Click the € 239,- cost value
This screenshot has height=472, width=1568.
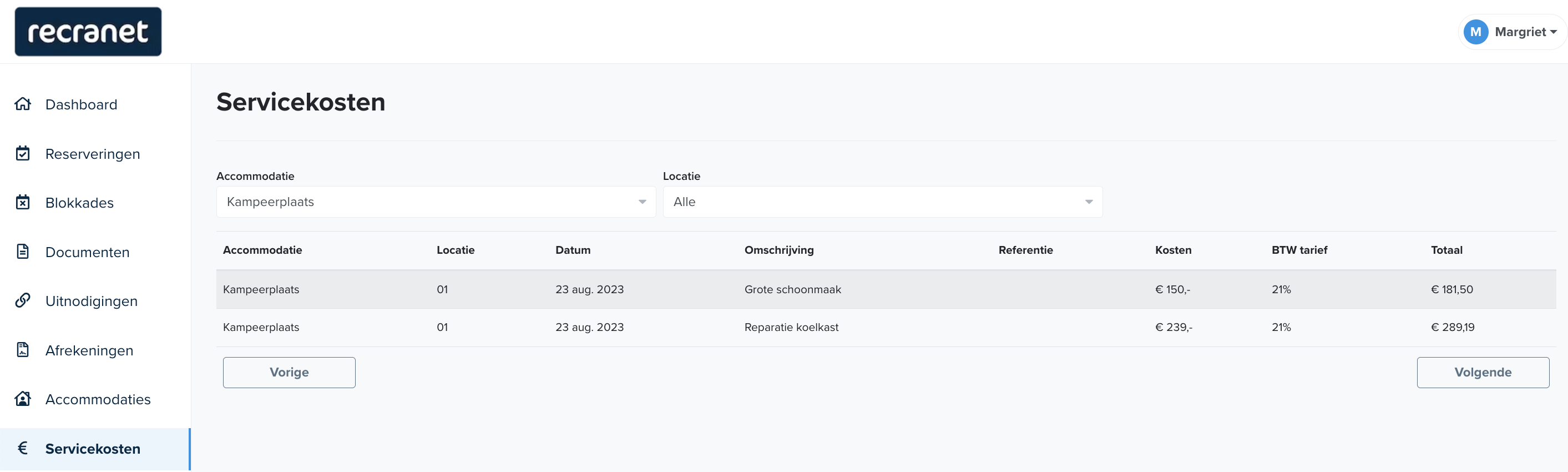tap(1174, 327)
